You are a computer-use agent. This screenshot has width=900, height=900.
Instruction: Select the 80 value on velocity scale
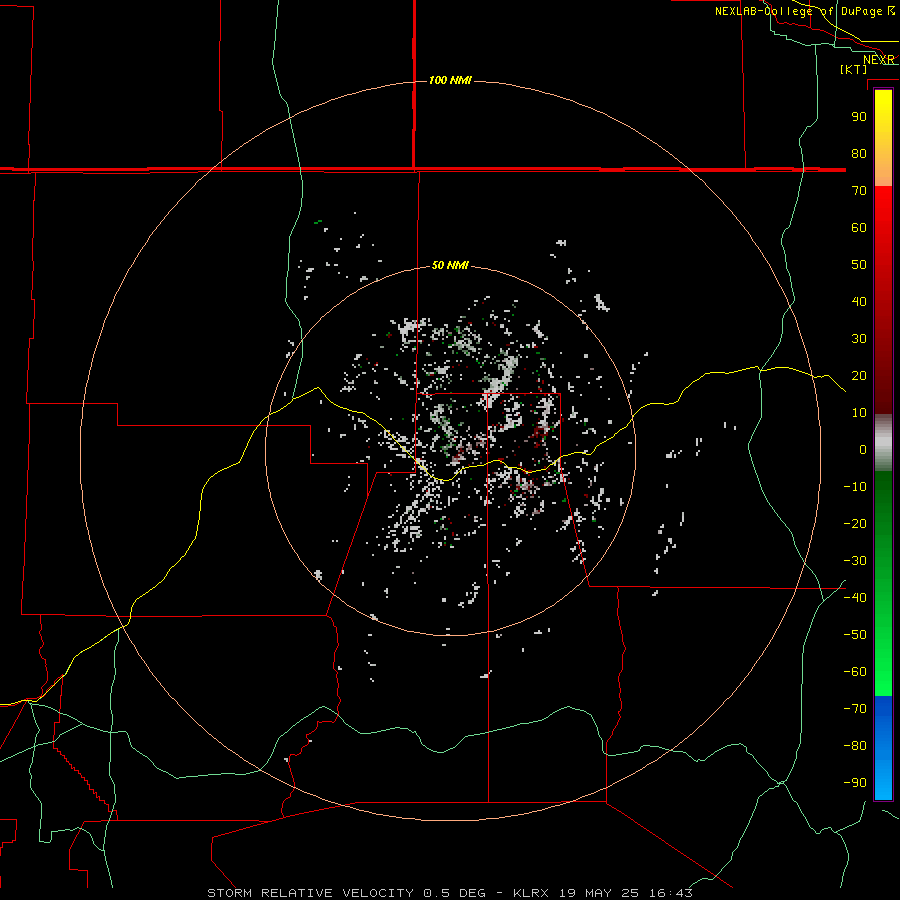click(x=859, y=154)
